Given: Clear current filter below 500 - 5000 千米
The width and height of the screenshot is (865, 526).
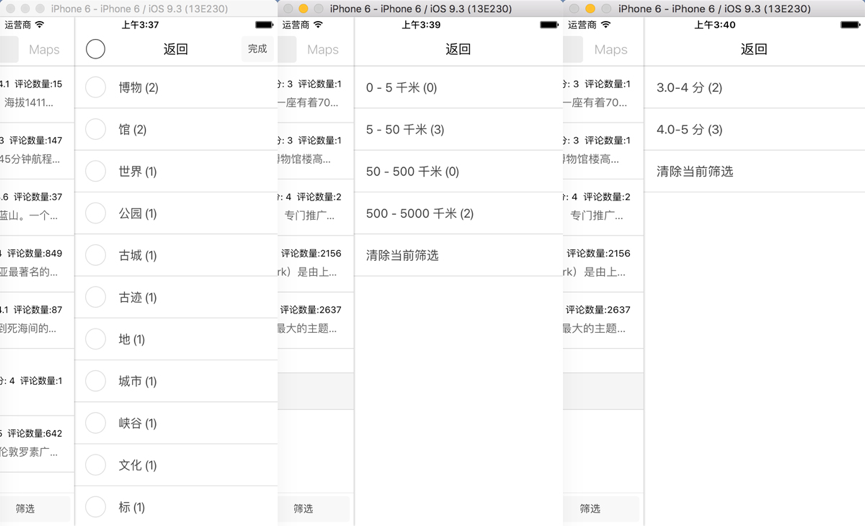Looking at the screenshot, I should point(402,255).
